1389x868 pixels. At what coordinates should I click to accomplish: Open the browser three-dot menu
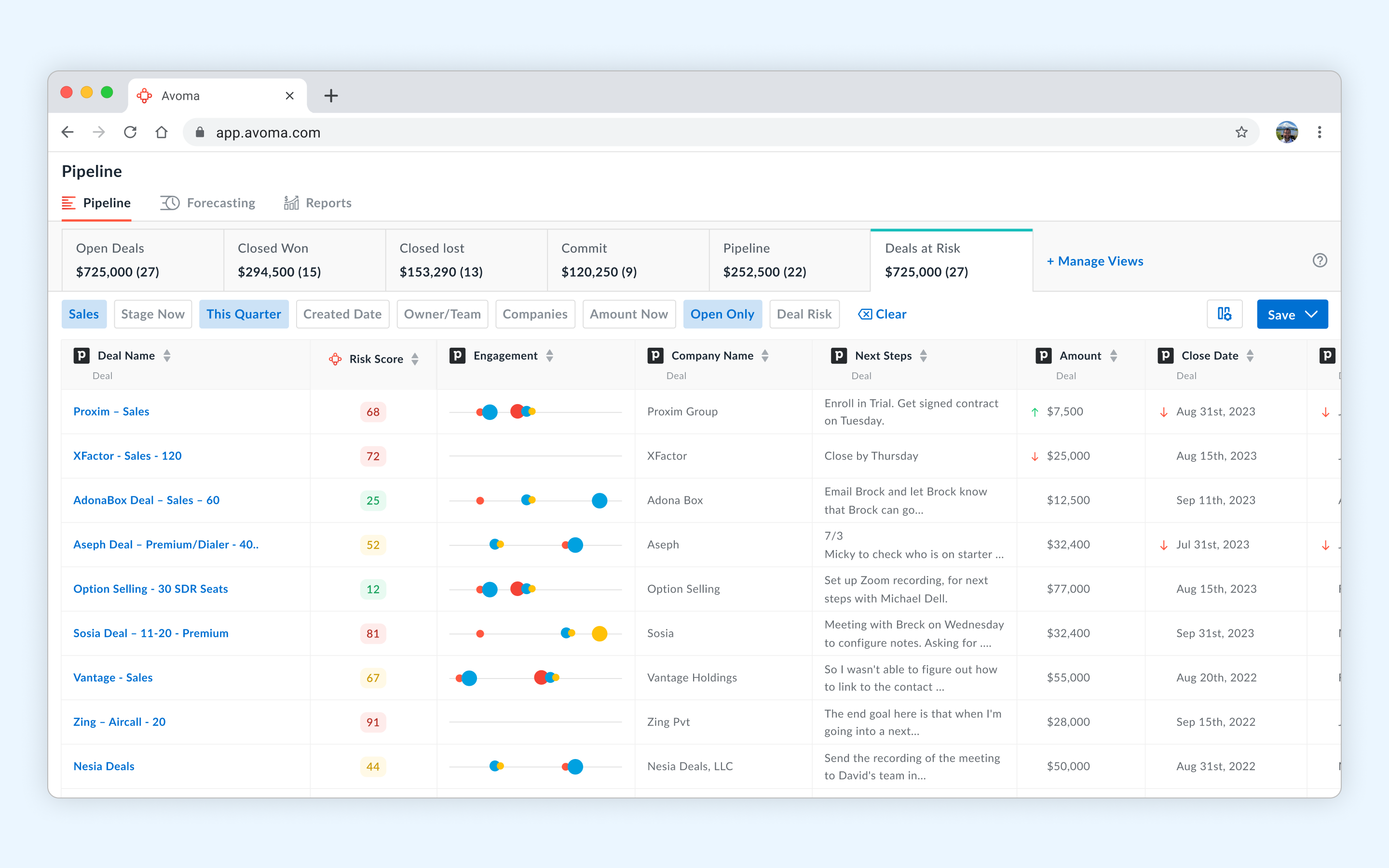click(1320, 132)
